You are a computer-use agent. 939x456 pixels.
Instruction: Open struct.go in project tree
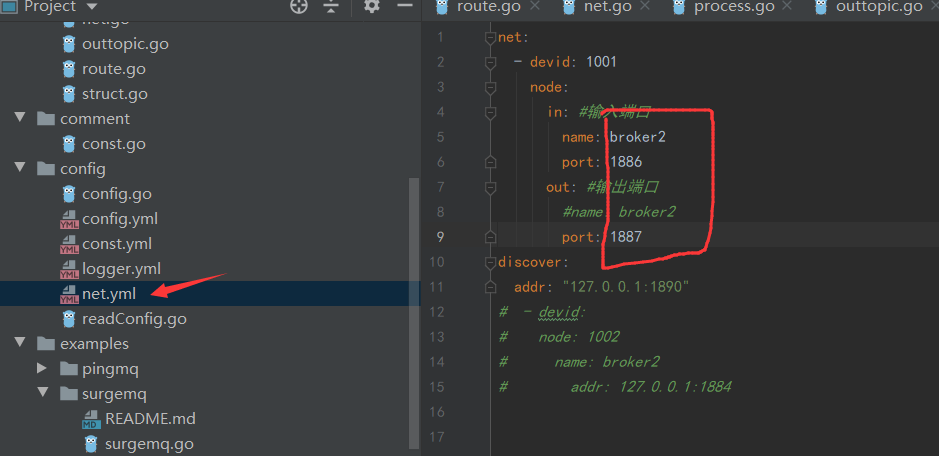pyautogui.click(x=114, y=94)
